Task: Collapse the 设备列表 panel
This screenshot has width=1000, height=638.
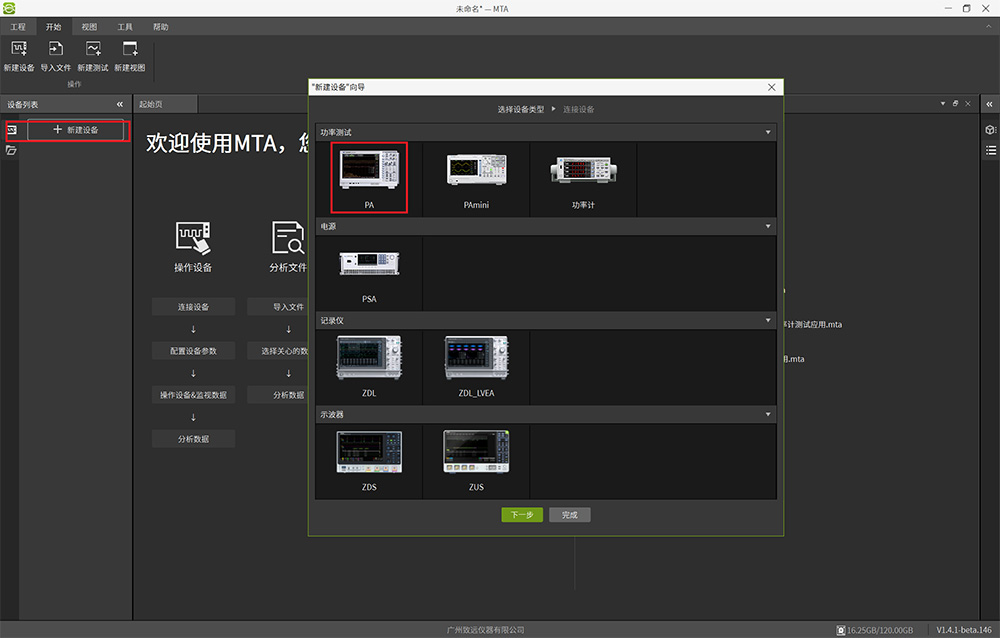Action: click(120, 104)
